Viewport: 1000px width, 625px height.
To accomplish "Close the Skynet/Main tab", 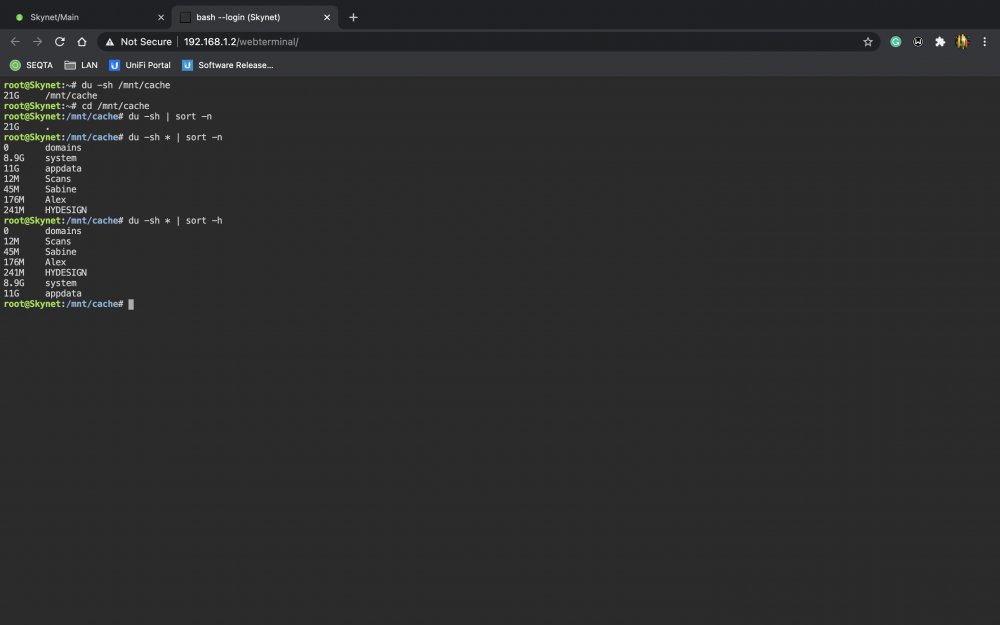I will [x=161, y=17].
